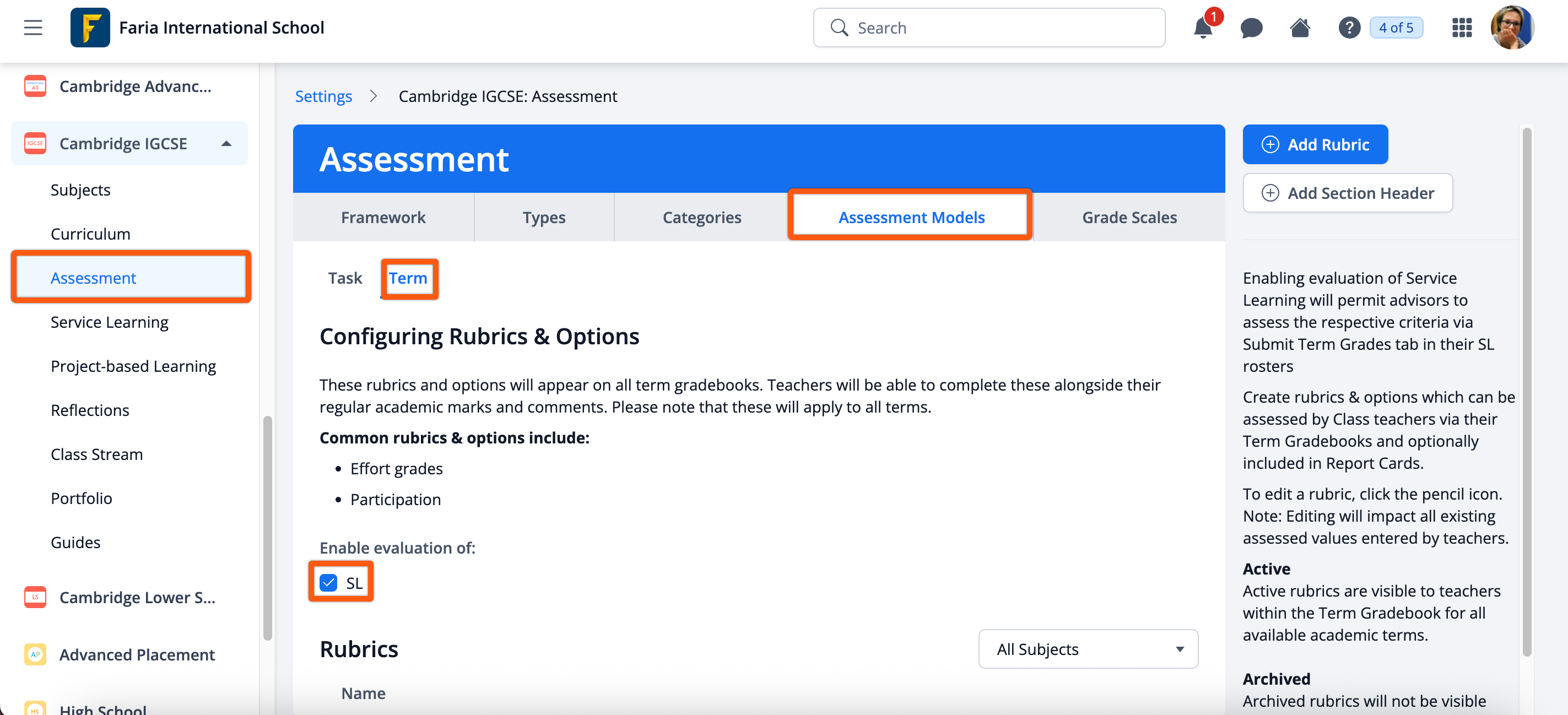
Task: Expand the Advanced Placement program menu
Action: pos(136,654)
